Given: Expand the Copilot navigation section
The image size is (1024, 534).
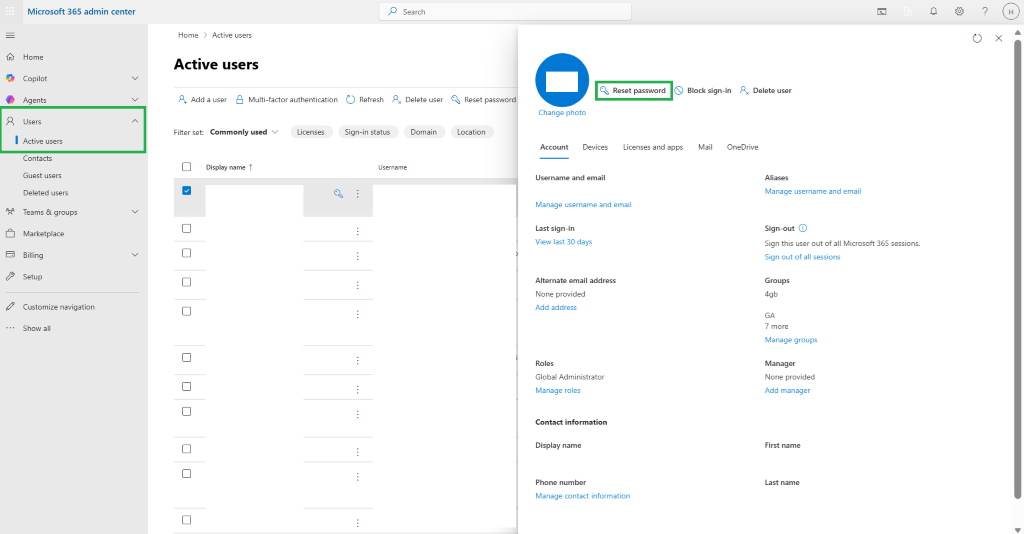Looking at the screenshot, I should point(135,78).
